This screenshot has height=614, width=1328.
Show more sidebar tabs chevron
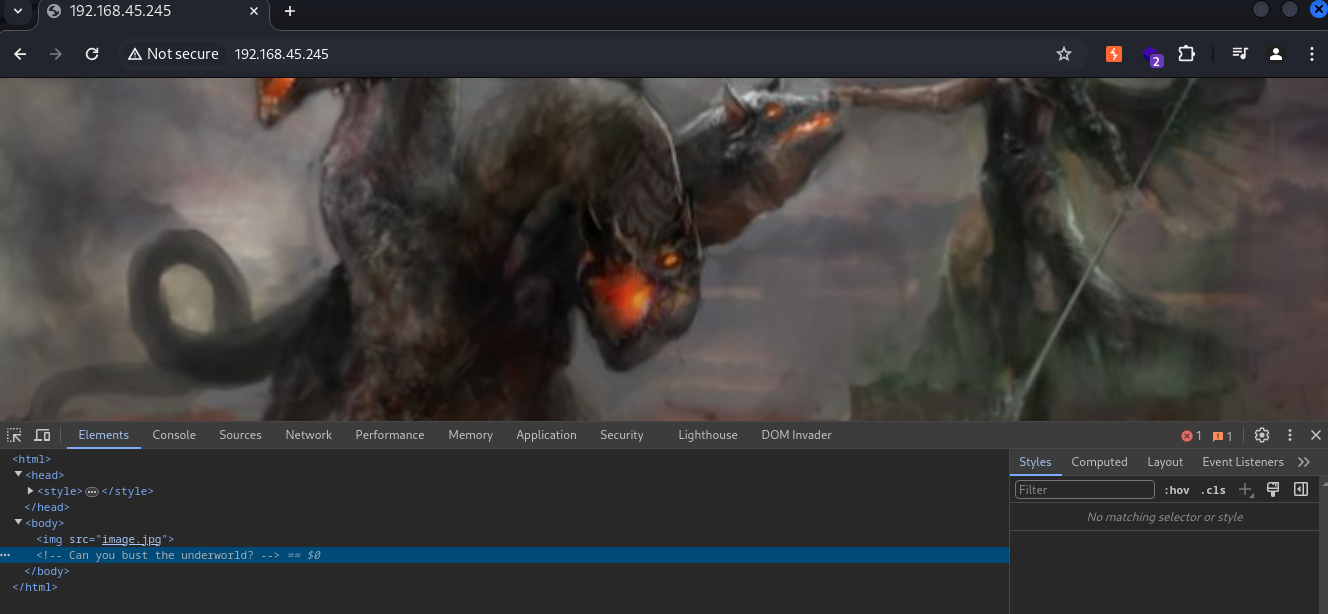point(1303,462)
